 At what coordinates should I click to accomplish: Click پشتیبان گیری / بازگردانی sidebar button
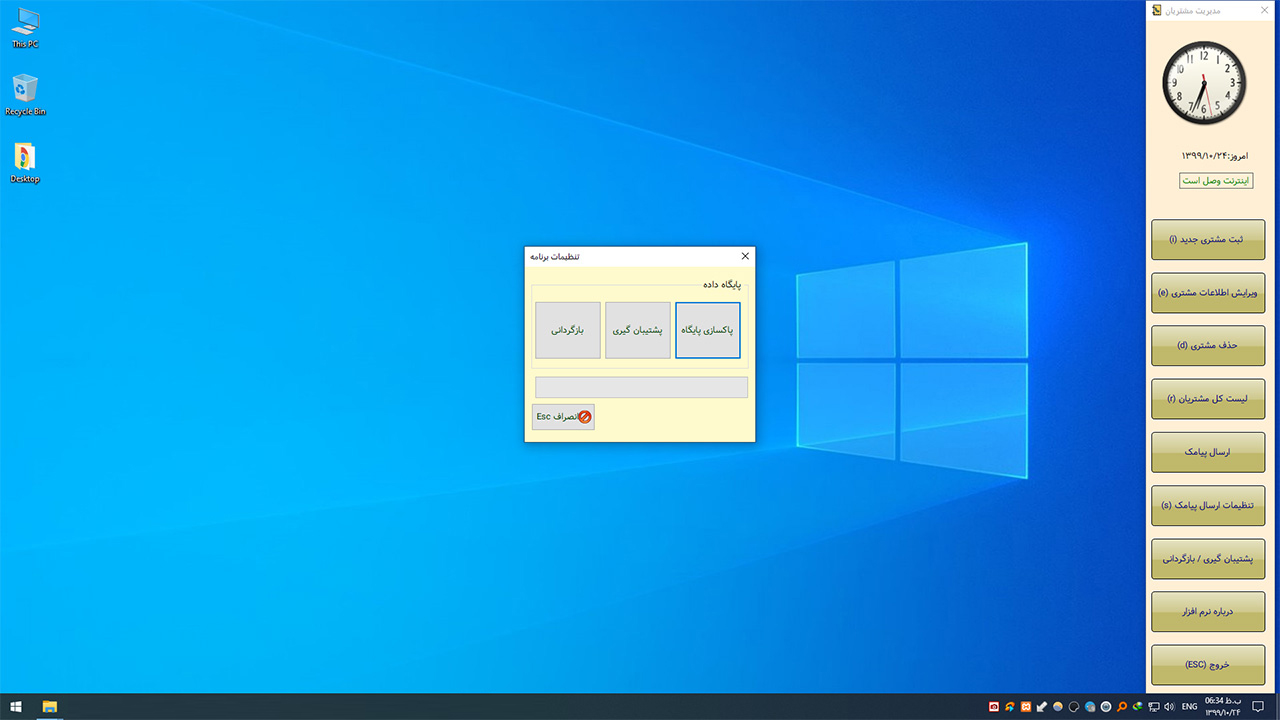[1208, 558]
